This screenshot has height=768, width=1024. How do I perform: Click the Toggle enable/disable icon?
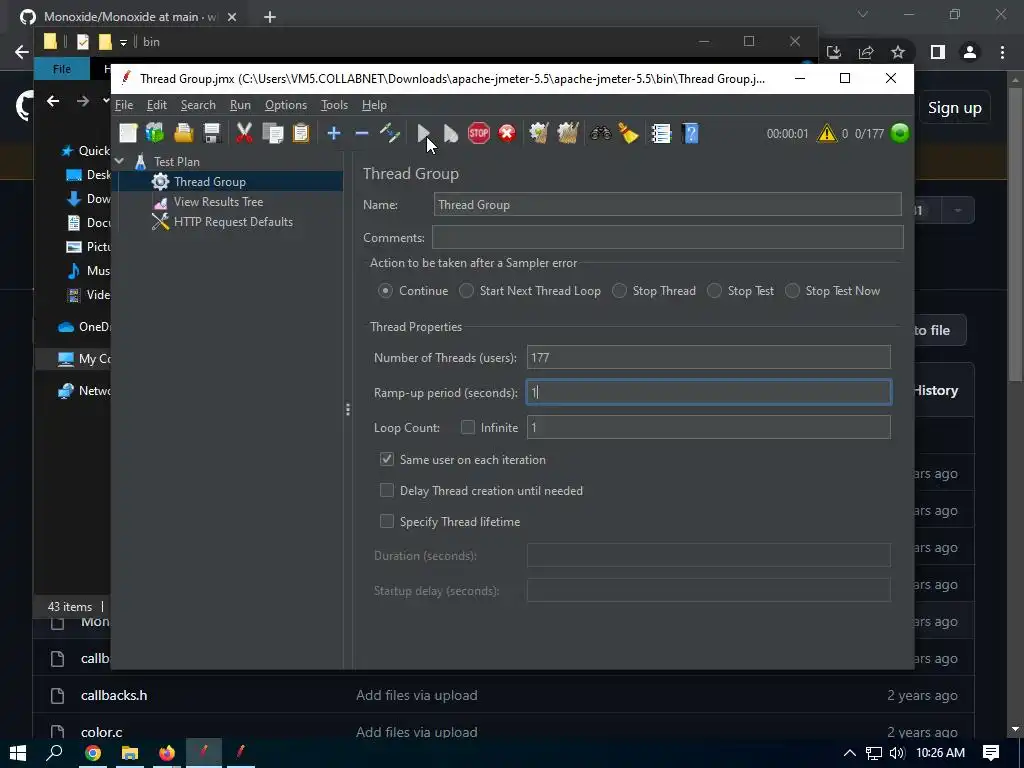tap(390, 133)
